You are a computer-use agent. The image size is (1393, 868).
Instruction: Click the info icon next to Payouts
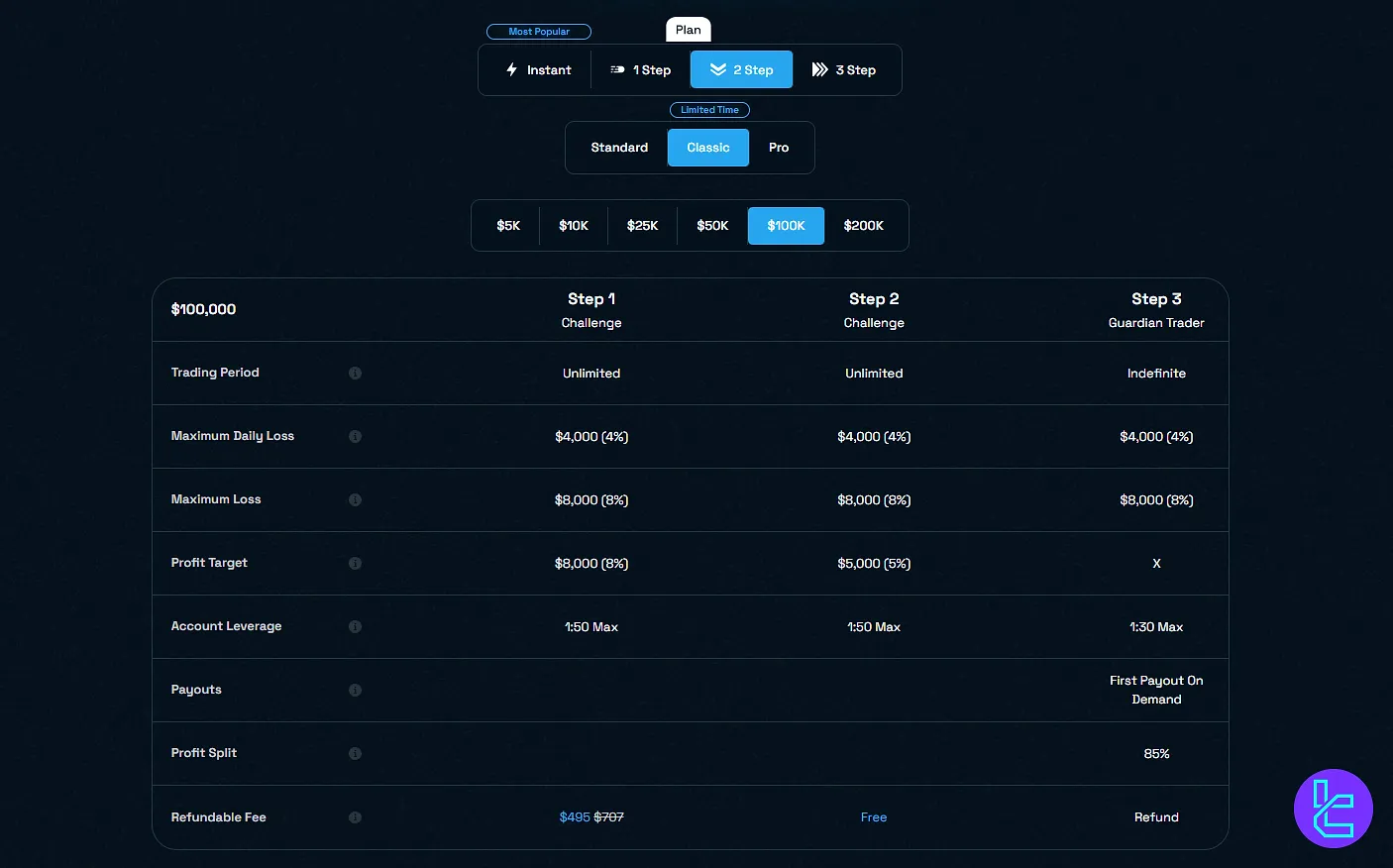tap(355, 691)
